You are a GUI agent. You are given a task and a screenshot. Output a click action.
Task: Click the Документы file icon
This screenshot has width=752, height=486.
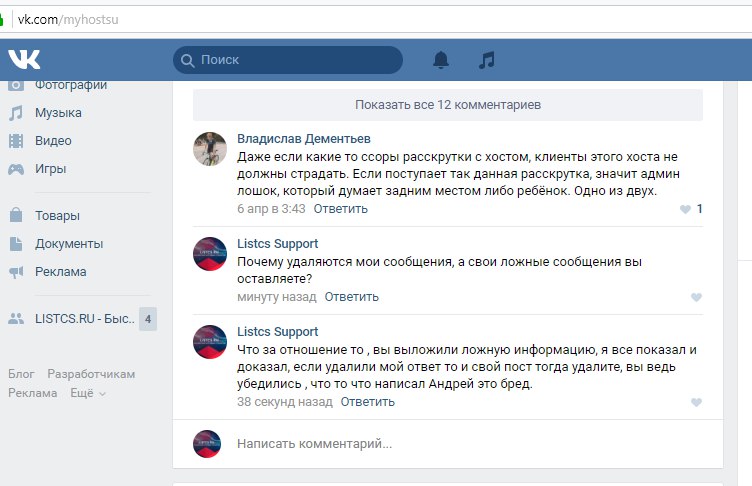[x=16, y=244]
